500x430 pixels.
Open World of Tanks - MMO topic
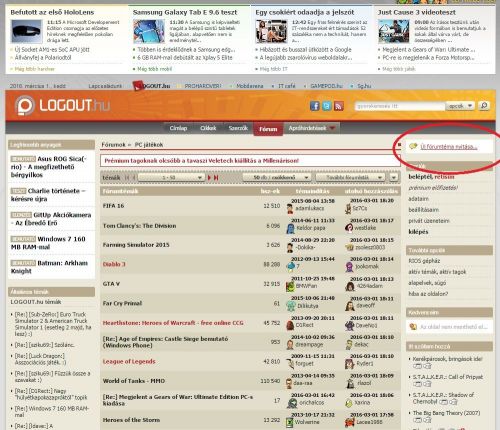pos(134,381)
